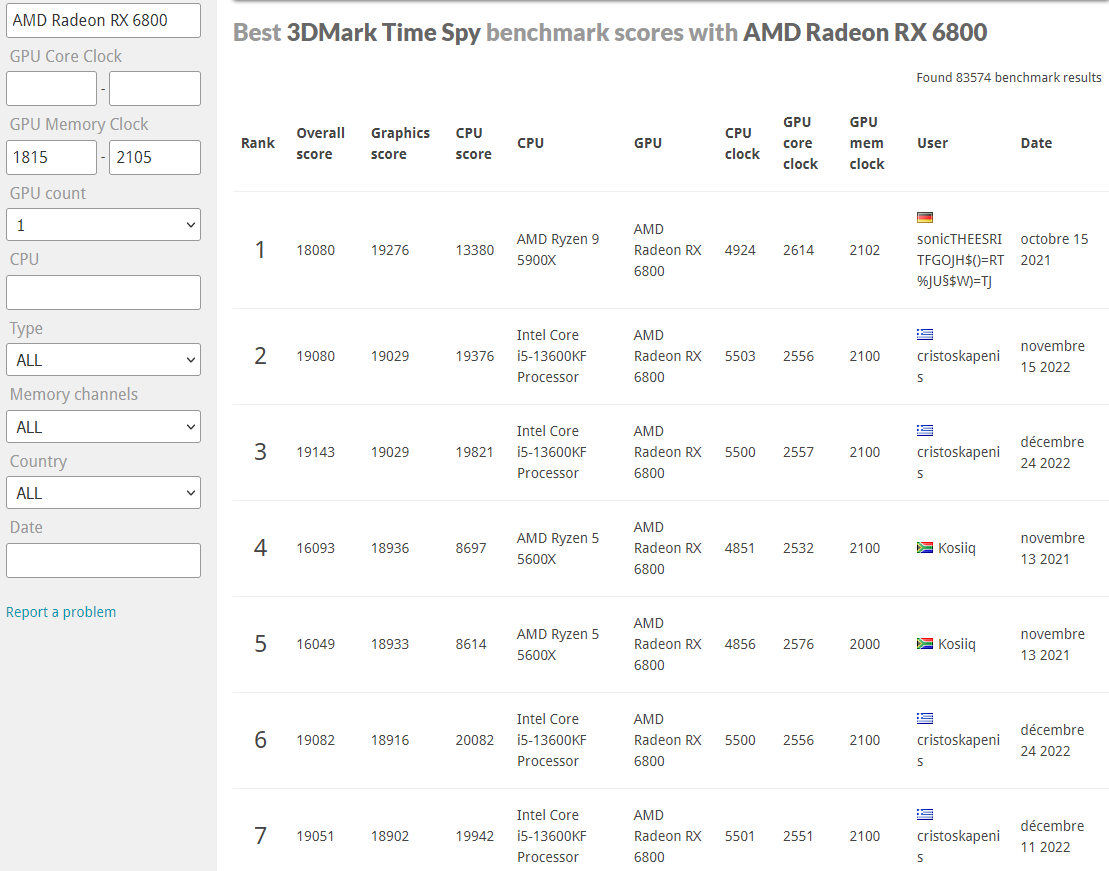This screenshot has height=871, width=1109.
Task: Click CPU score 20082
Action: 475,740
